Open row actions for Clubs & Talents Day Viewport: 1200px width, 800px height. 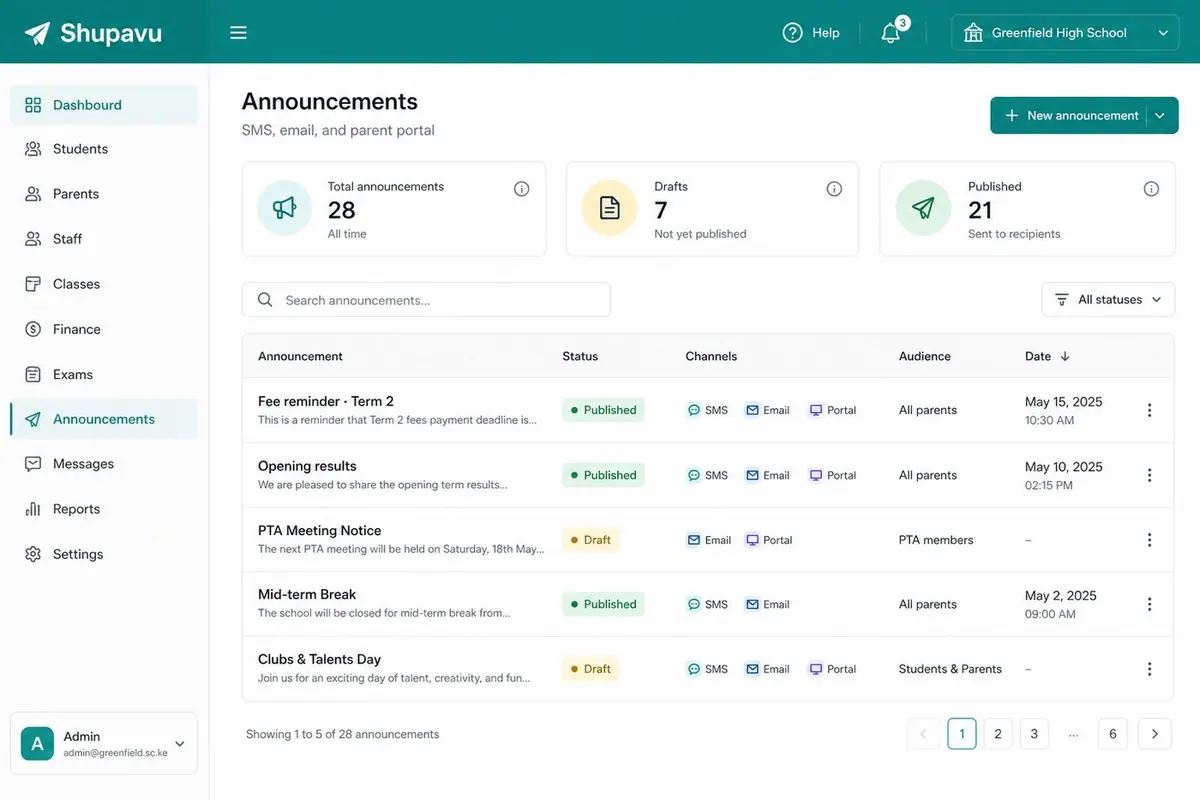1149,669
